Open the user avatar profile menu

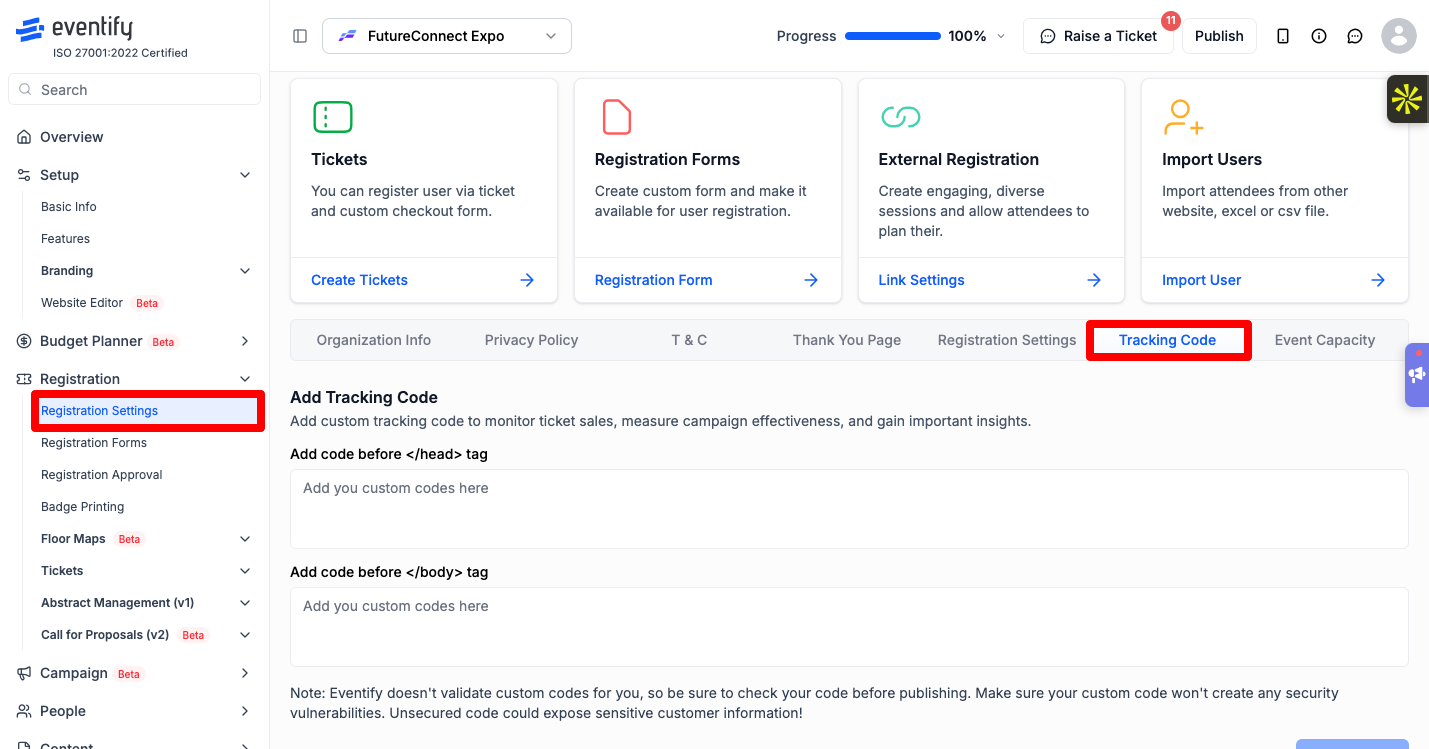(1399, 36)
